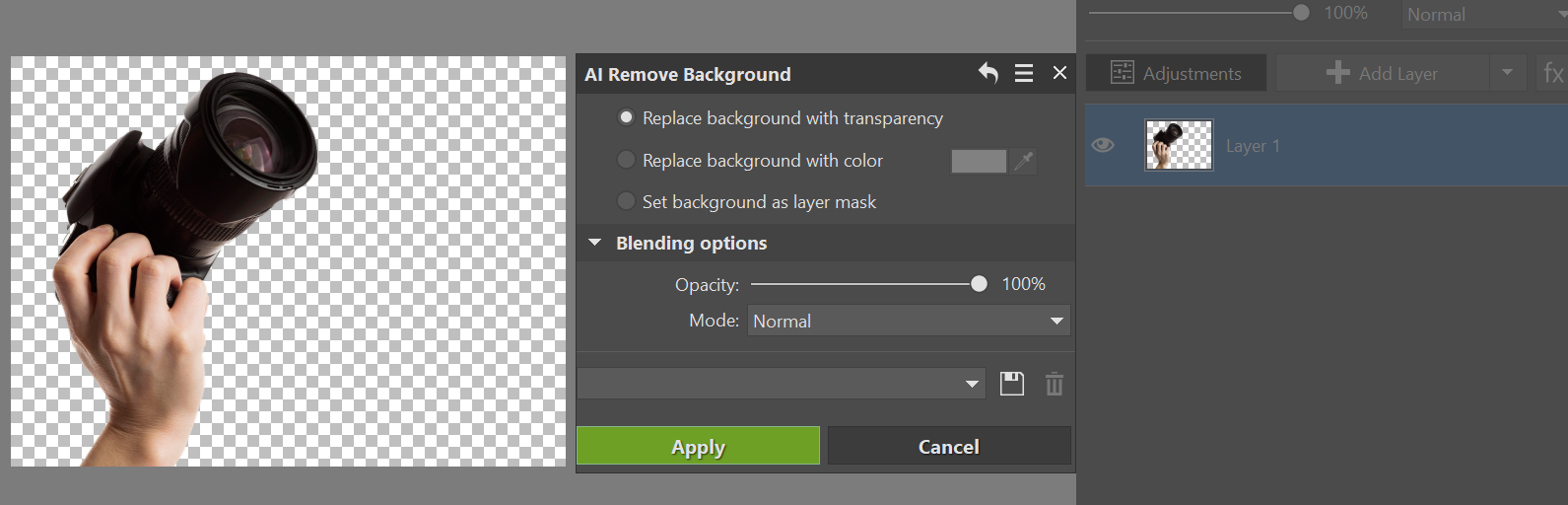
Task: Pick the eyedropper next to the color swatch
Action: [x=1024, y=161]
